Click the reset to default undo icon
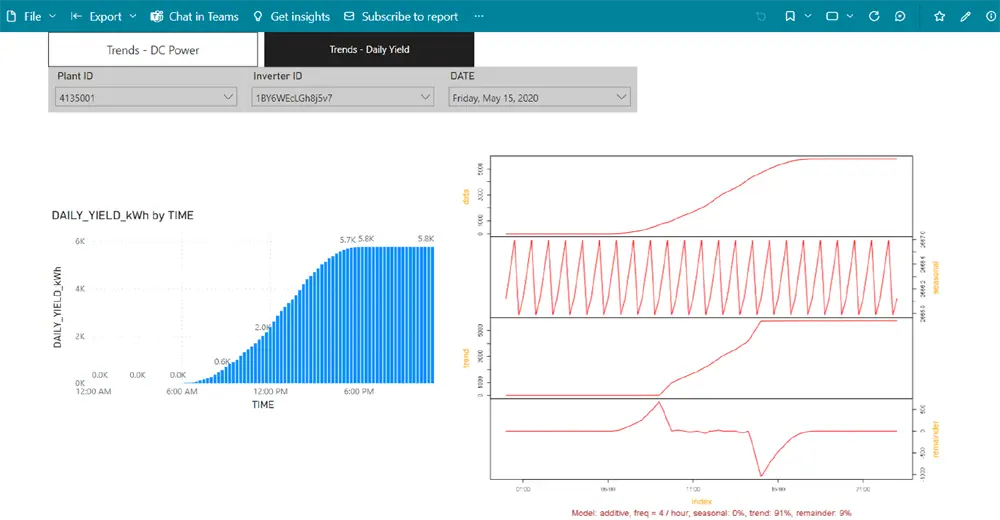This screenshot has width=1000, height=520. (761, 17)
